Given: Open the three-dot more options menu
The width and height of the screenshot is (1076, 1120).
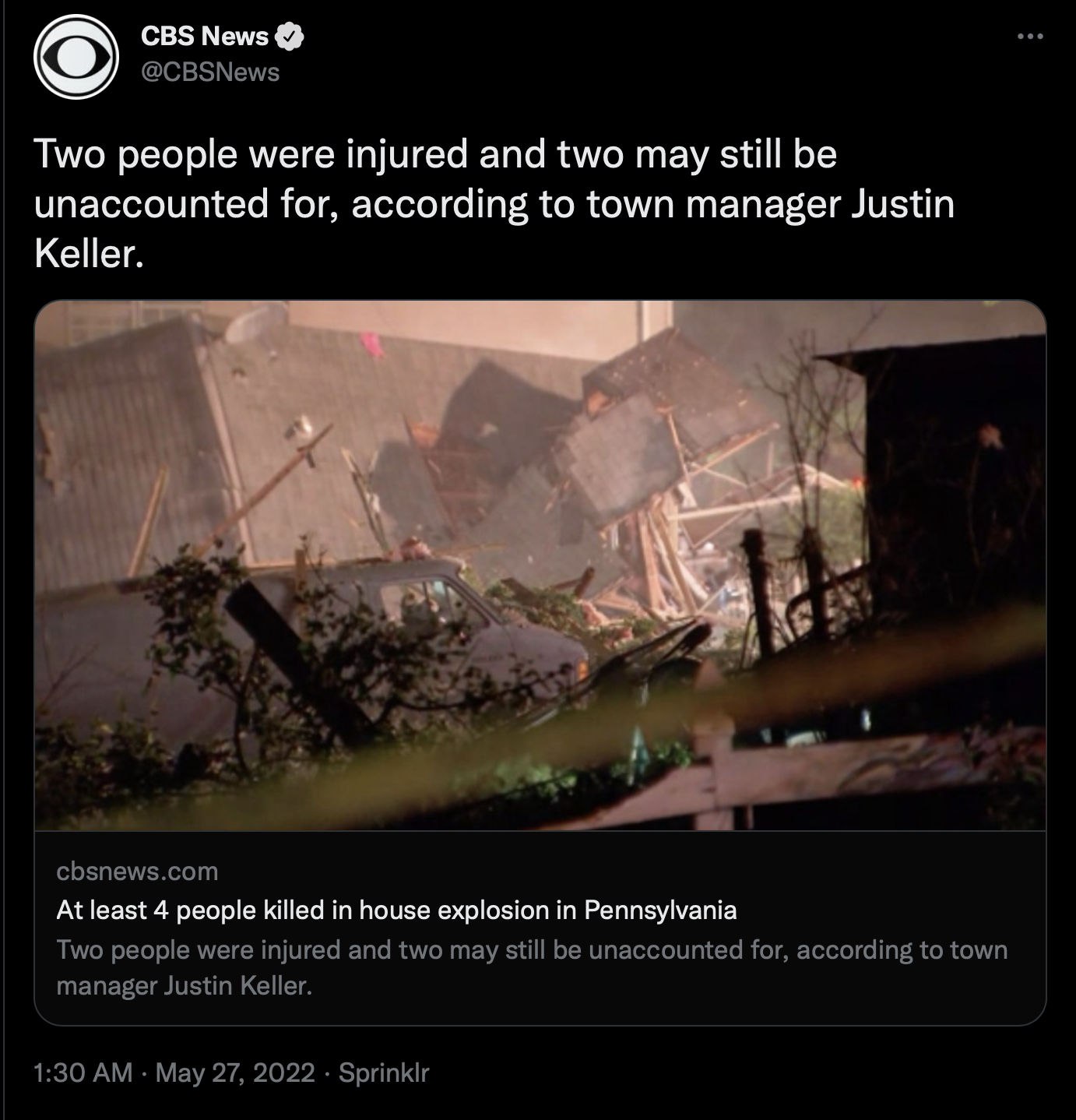Looking at the screenshot, I should pos(1030,36).
